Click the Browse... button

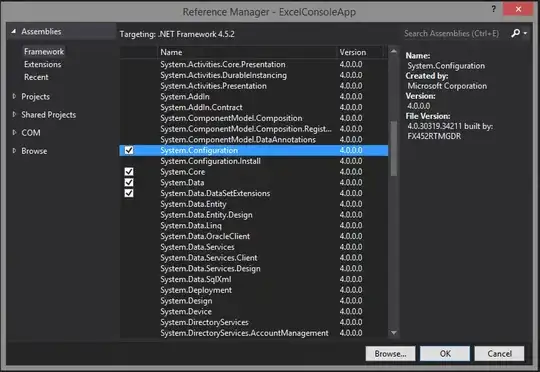pyautogui.click(x=390, y=354)
